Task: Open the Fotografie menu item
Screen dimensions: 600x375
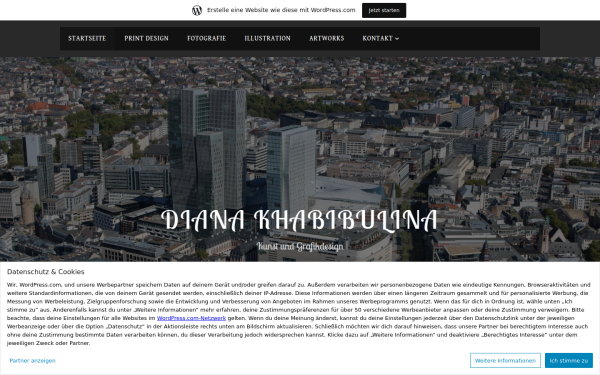Action: (207, 38)
